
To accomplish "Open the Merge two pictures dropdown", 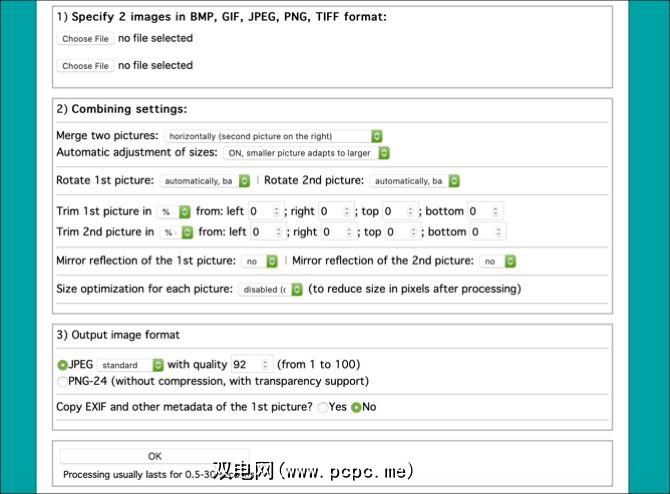I will [x=273, y=136].
